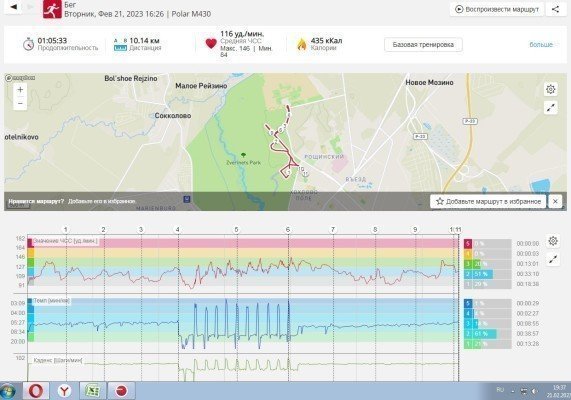Viewport: 571px width, 400px height.
Task: Click the ЧСС chart legend label
Action: [x=65, y=241]
